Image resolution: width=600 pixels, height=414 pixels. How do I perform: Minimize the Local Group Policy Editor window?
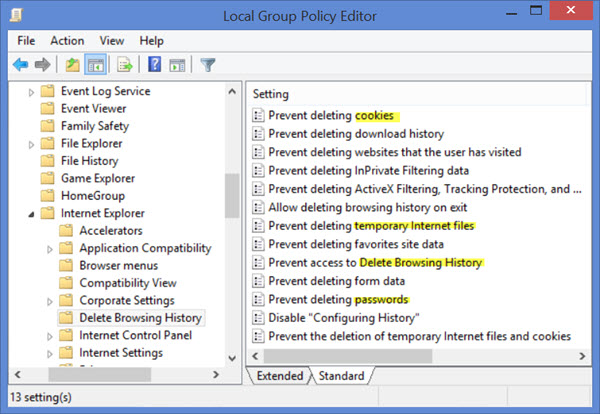512,12
